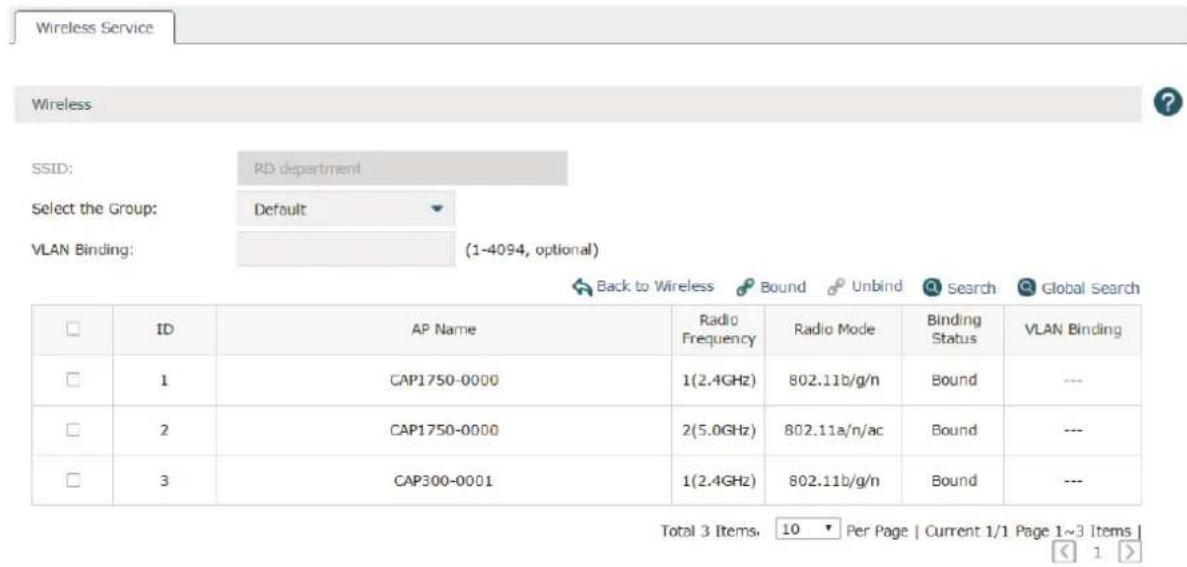Viewport: 1187px width, 567px height.
Task: Click the 802.11a/n/ac radio mode cell
Action: click(834, 430)
